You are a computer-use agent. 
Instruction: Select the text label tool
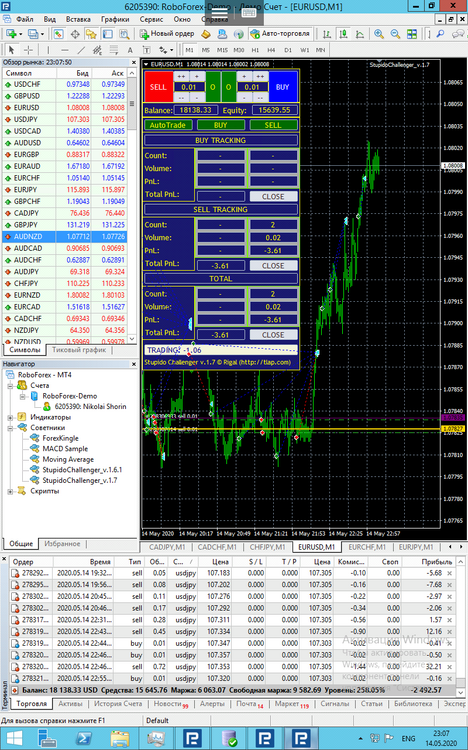[146, 50]
